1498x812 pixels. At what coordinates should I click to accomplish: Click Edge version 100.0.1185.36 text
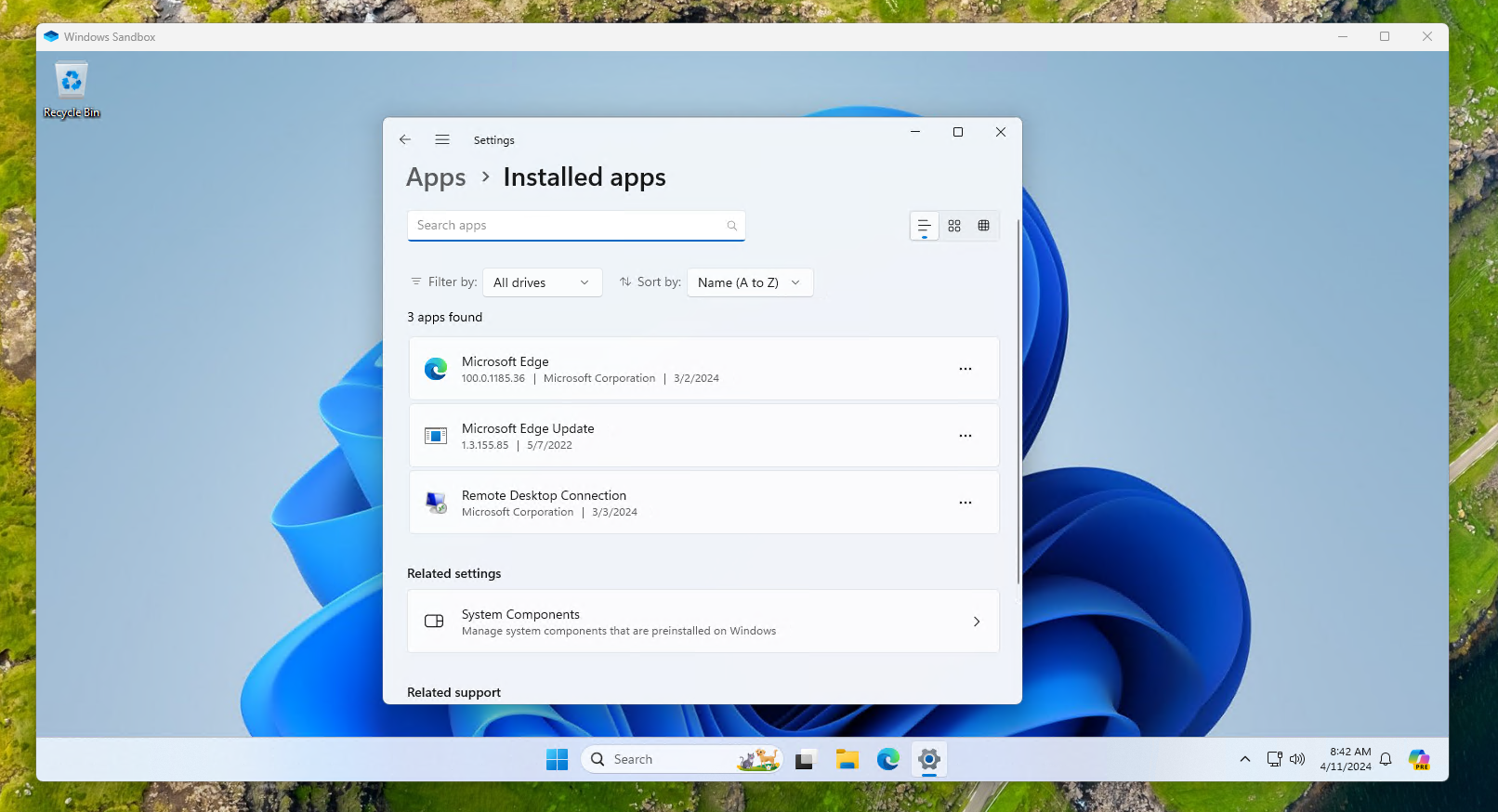coord(493,378)
